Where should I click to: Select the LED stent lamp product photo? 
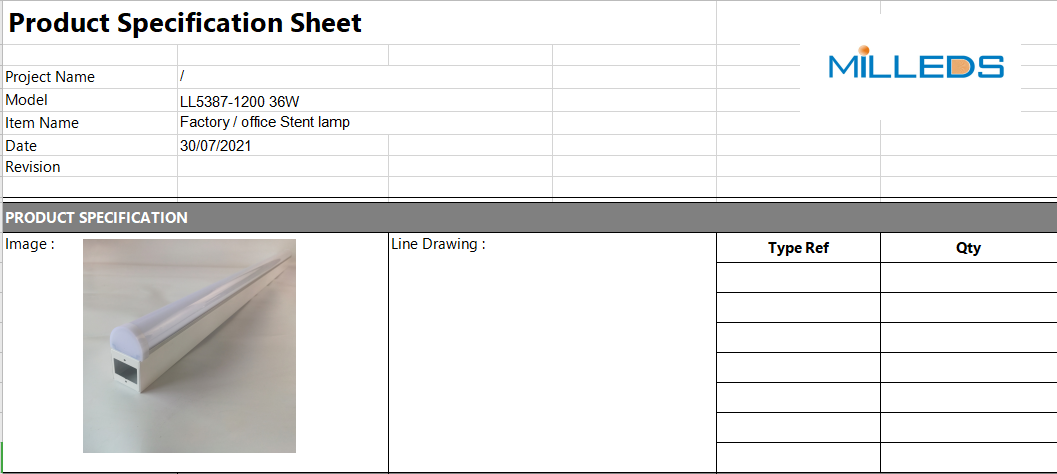click(189, 346)
